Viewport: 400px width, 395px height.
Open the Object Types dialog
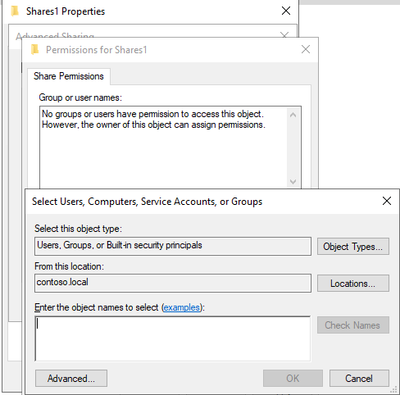click(353, 247)
